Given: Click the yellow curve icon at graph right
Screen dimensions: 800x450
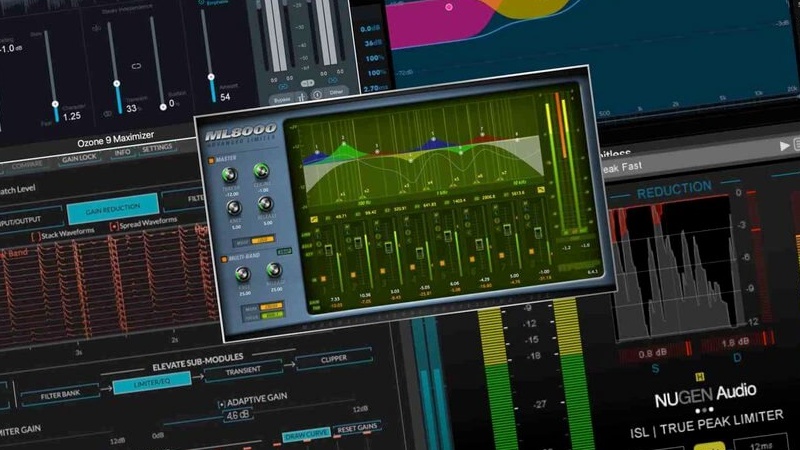Looking at the screenshot, I should click(541, 190).
